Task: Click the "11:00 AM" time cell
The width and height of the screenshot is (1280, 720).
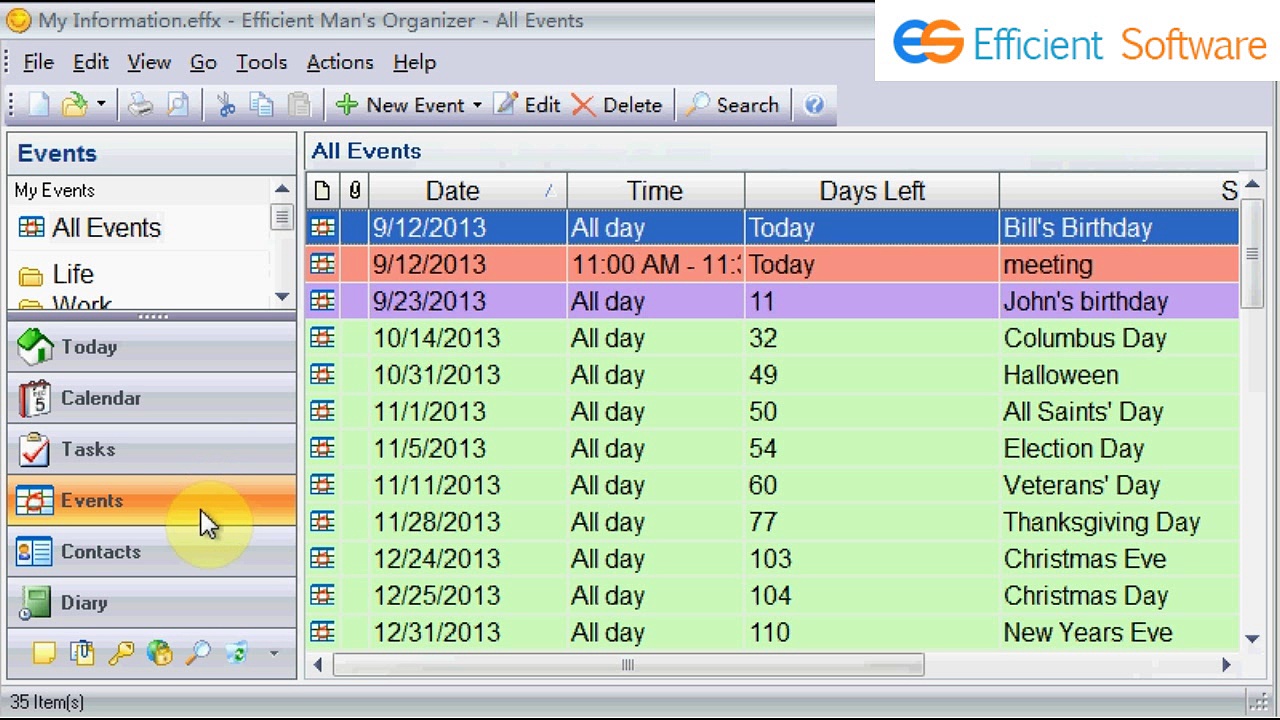Action: click(x=655, y=265)
